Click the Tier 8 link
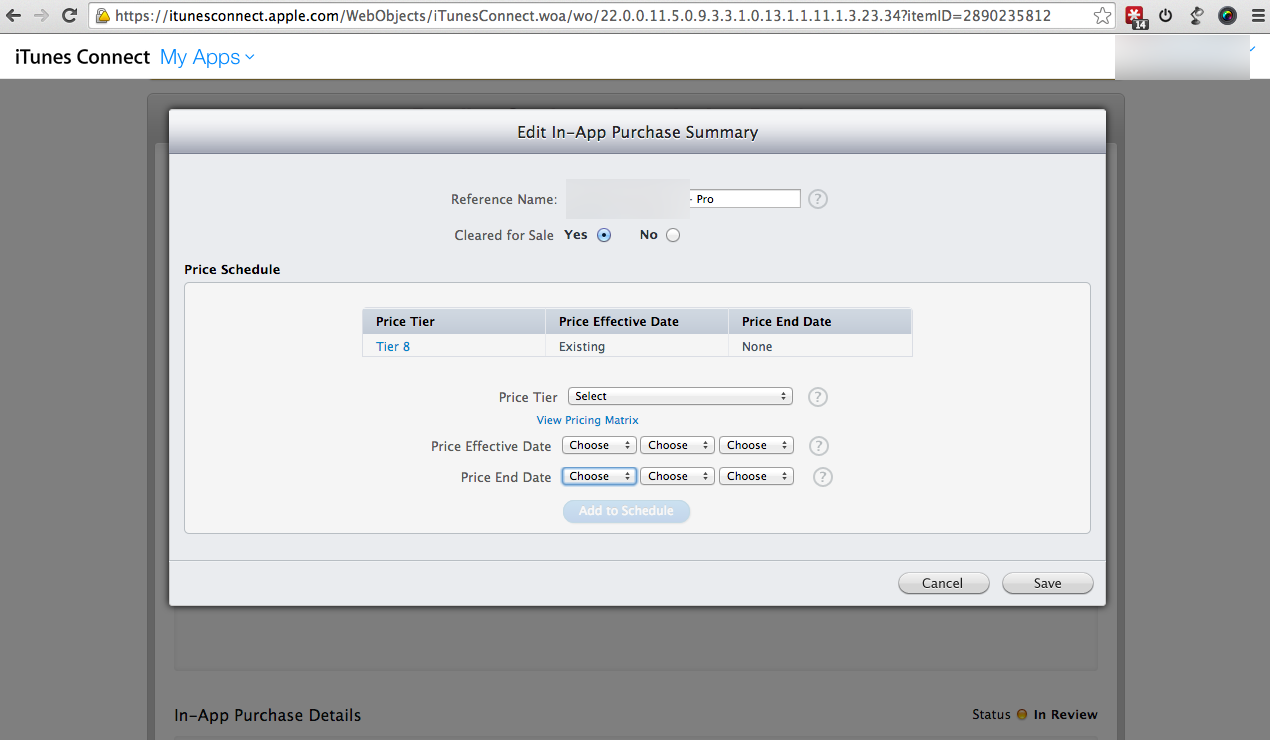The height and width of the screenshot is (740, 1270). (393, 347)
